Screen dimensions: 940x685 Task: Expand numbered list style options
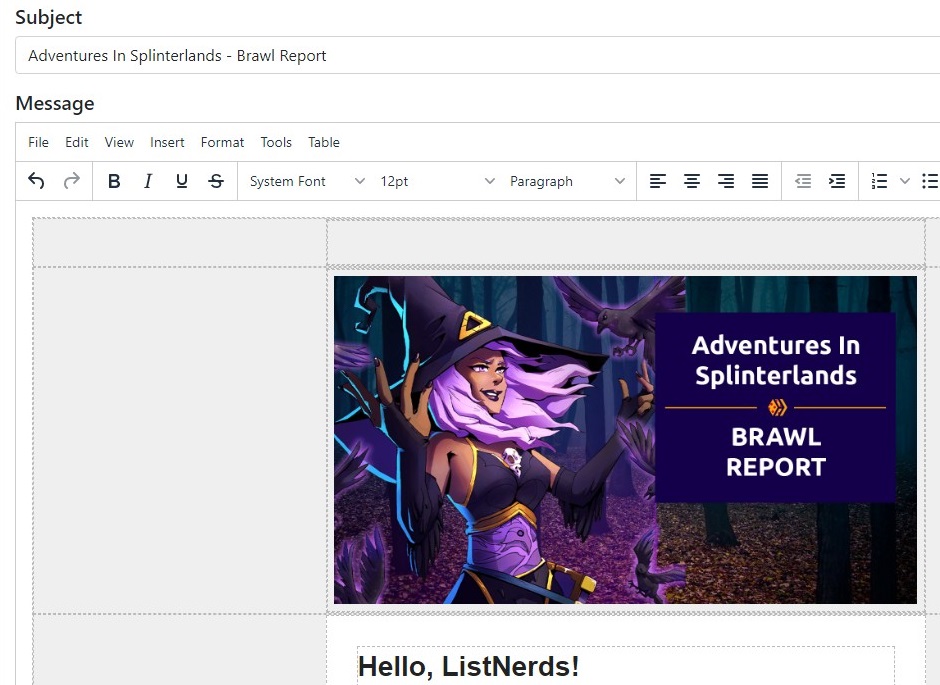point(905,181)
